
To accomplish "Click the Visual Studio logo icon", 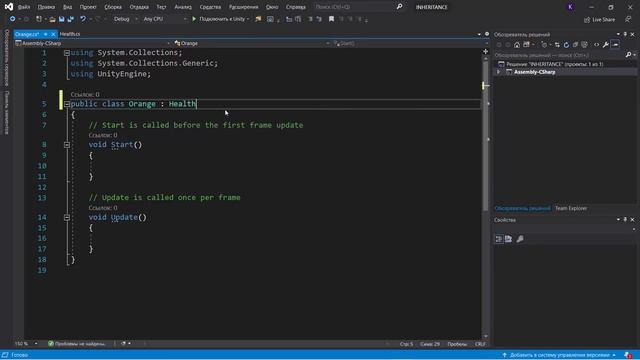I will [x=9, y=7].
